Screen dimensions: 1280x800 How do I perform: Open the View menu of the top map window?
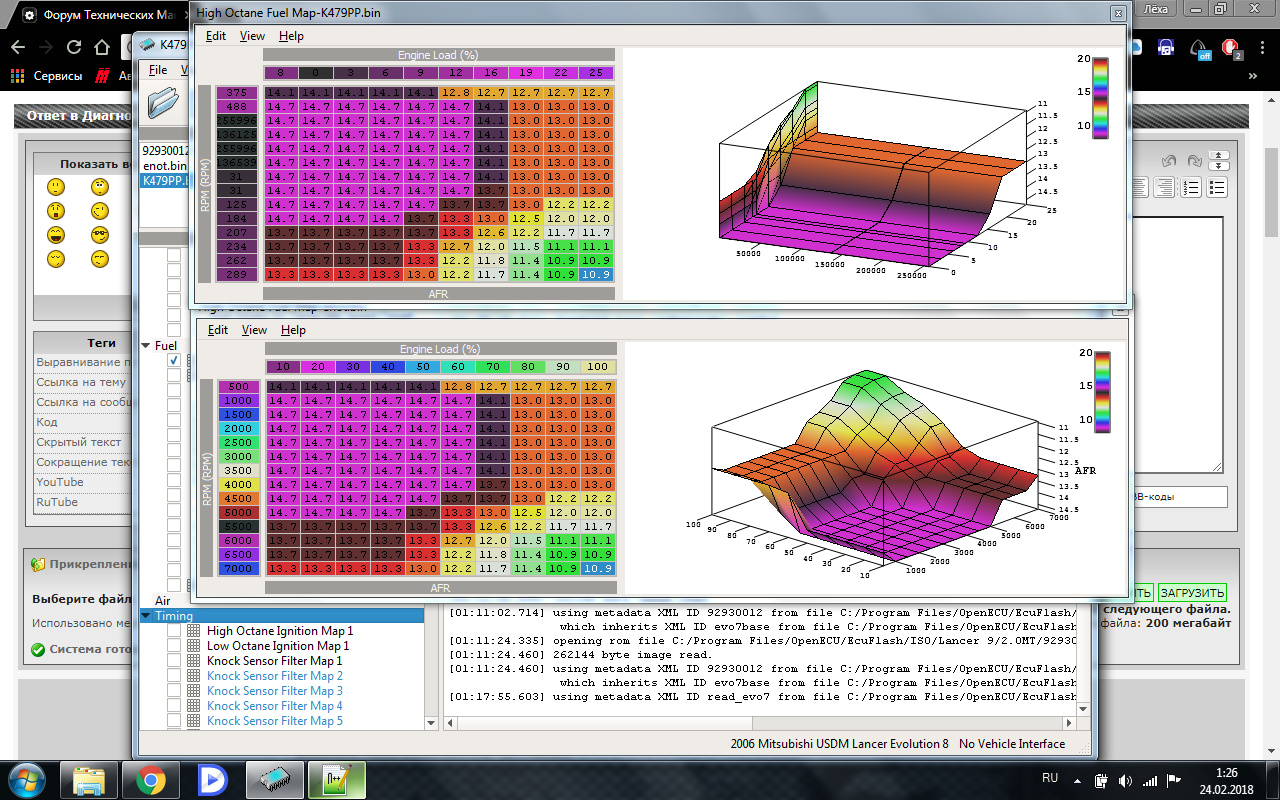(252, 36)
